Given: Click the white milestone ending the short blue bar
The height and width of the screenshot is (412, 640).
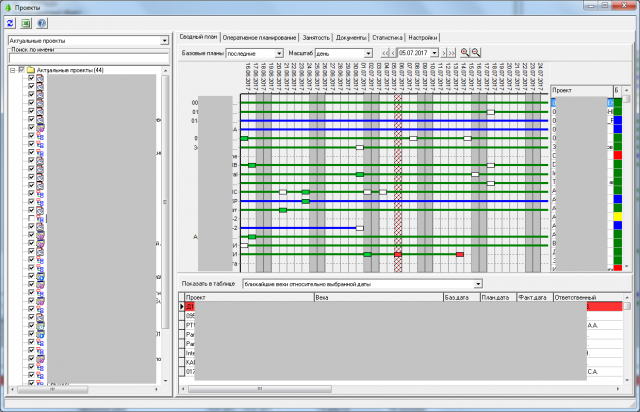Looking at the screenshot, I should pyautogui.click(x=360, y=228).
